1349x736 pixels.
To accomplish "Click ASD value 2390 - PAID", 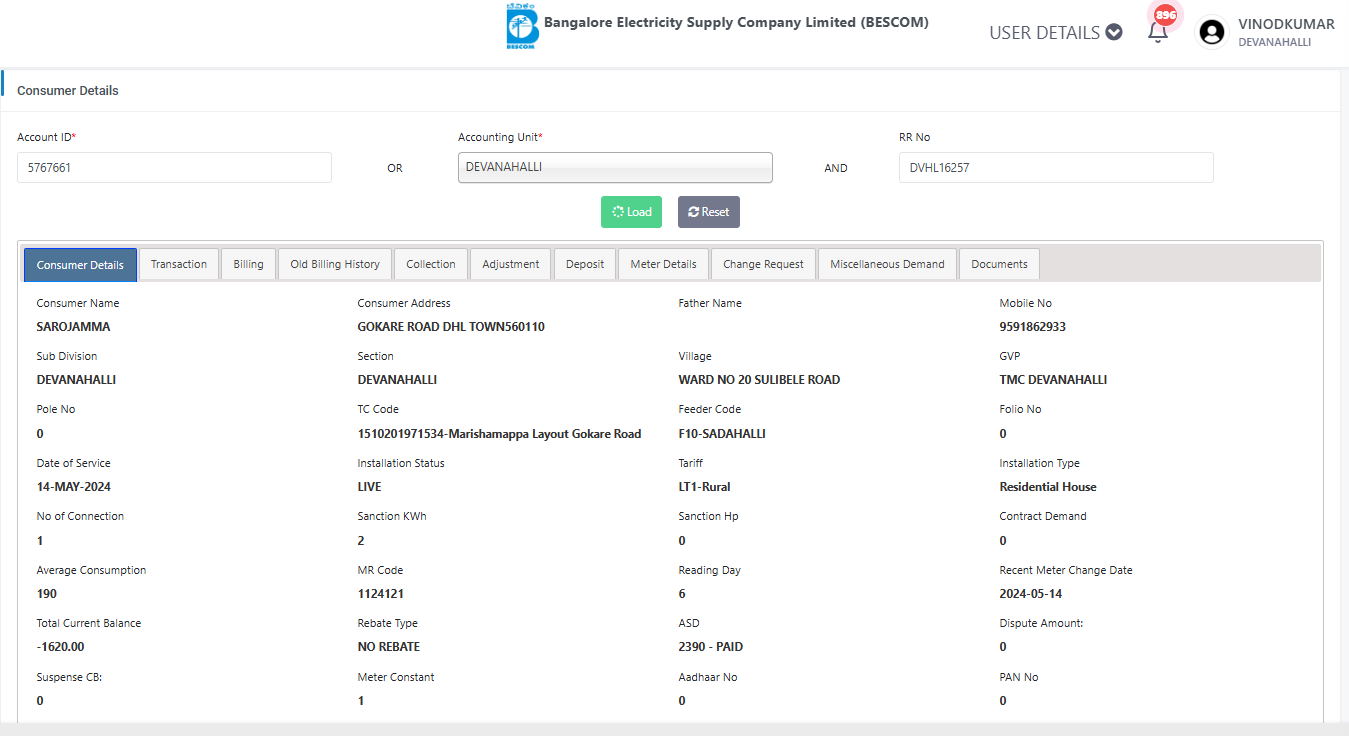I will point(711,647).
